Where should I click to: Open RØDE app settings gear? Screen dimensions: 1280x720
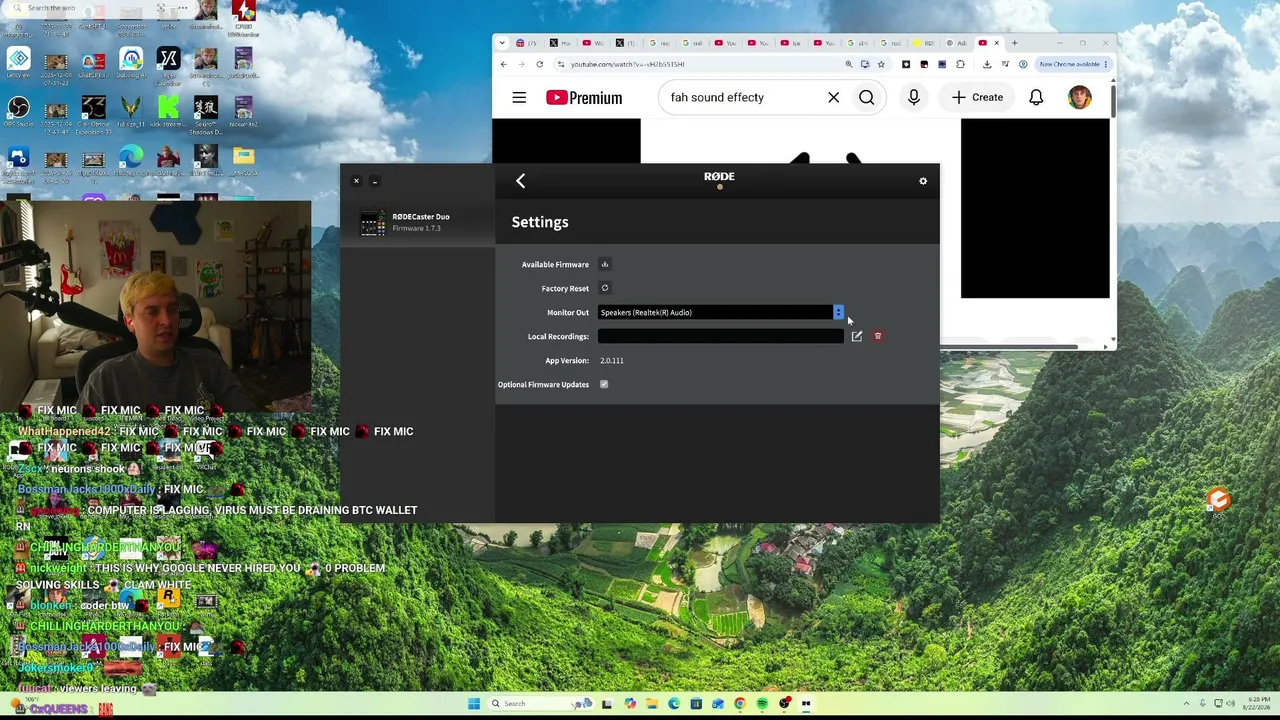point(923,181)
